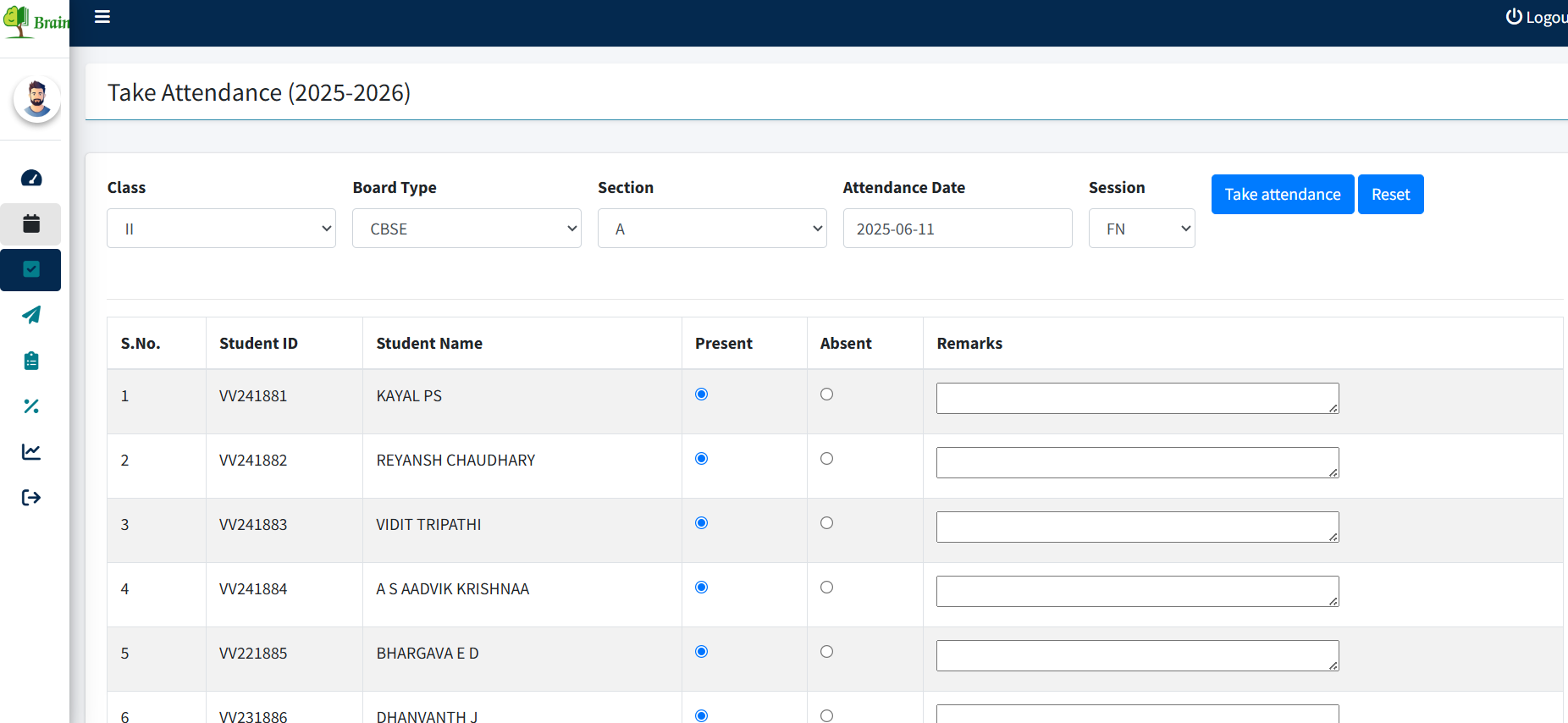Open the line chart sidebar icon
The height and width of the screenshot is (723, 1568).
pos(31,452)
